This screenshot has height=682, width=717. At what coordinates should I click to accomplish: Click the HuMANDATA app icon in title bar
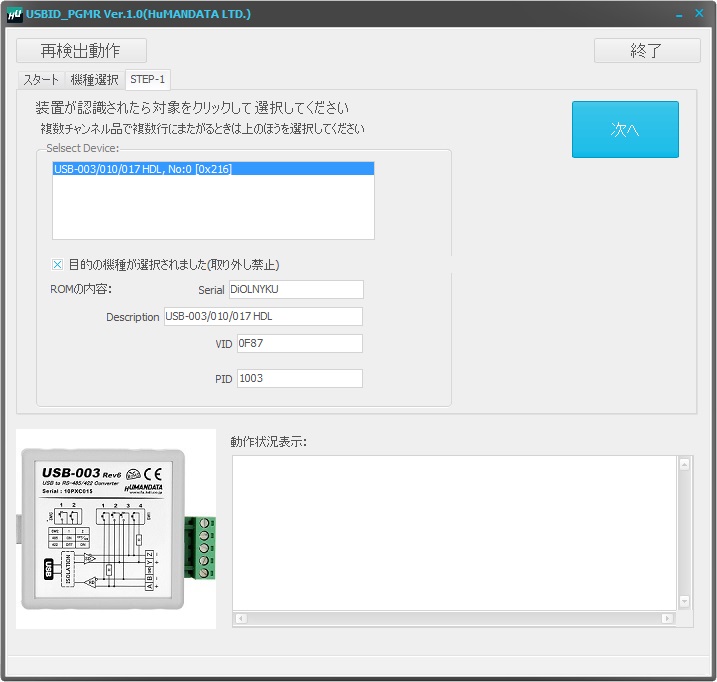pos(15,14)
